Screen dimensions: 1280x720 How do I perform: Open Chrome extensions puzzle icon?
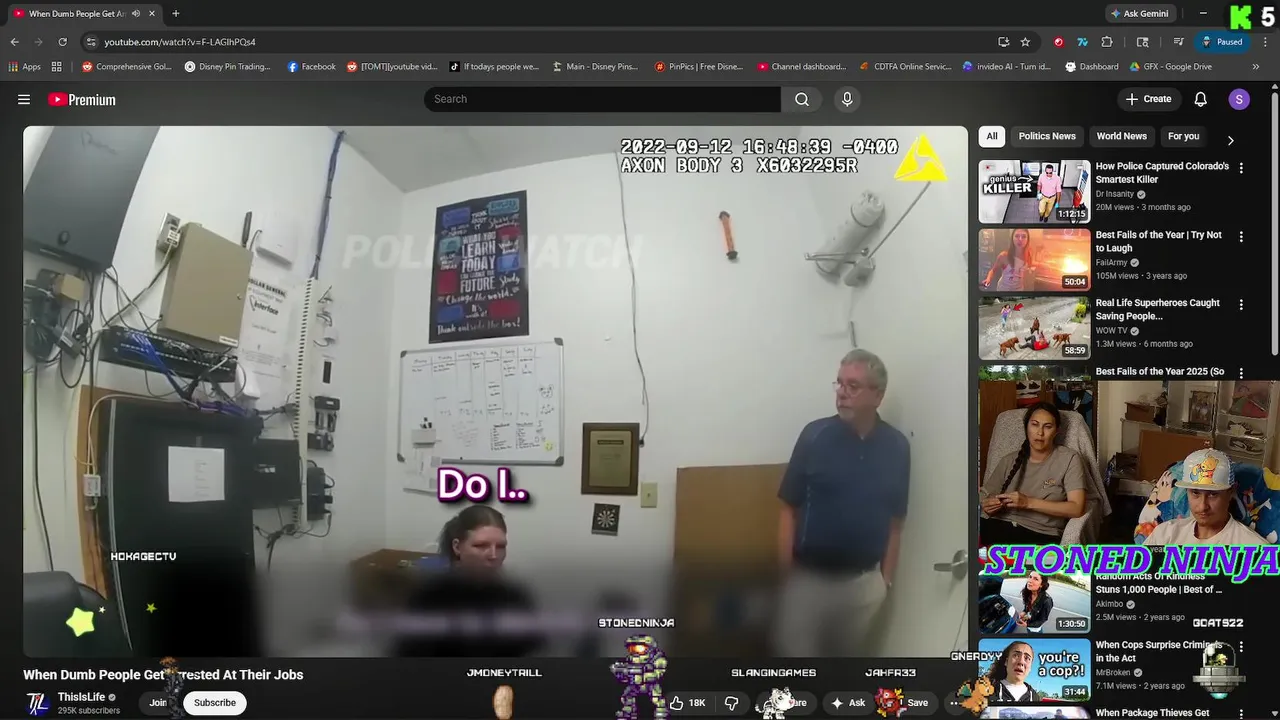point(1107,42)
